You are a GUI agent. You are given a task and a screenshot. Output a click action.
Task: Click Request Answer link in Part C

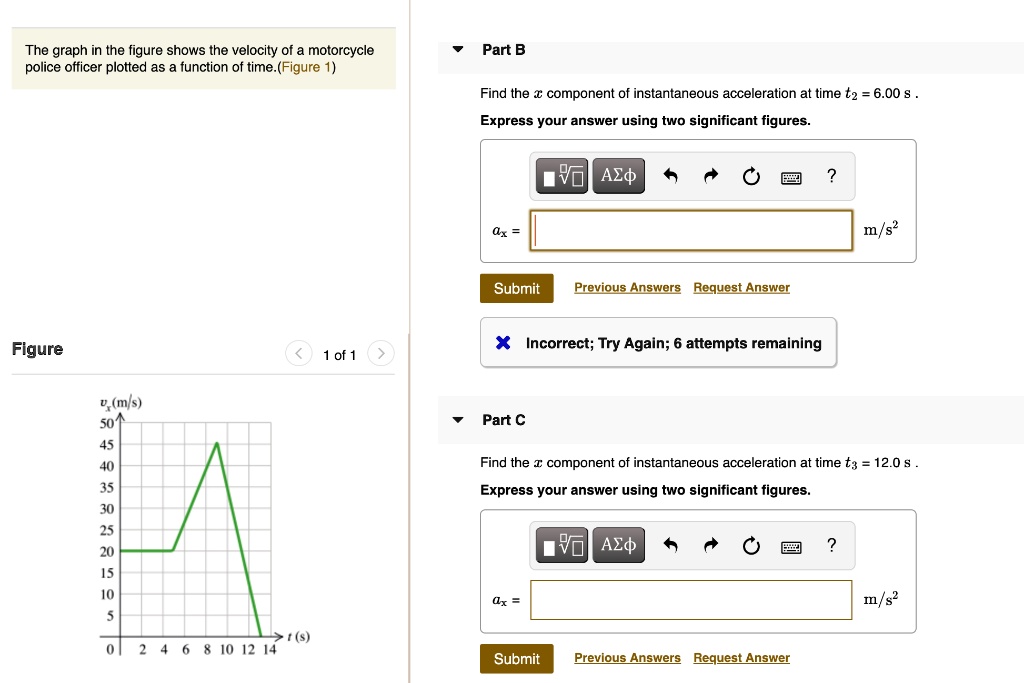pos(741,658)
